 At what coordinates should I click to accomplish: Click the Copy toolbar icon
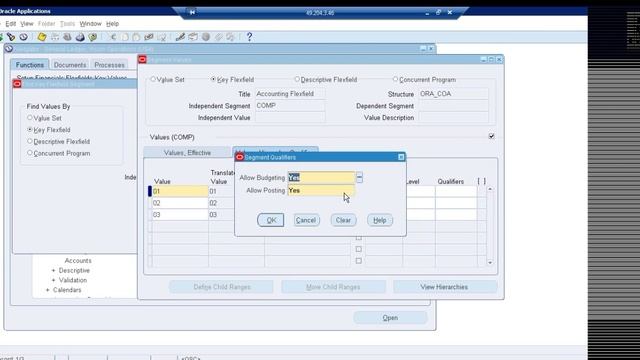click(125, 37)
